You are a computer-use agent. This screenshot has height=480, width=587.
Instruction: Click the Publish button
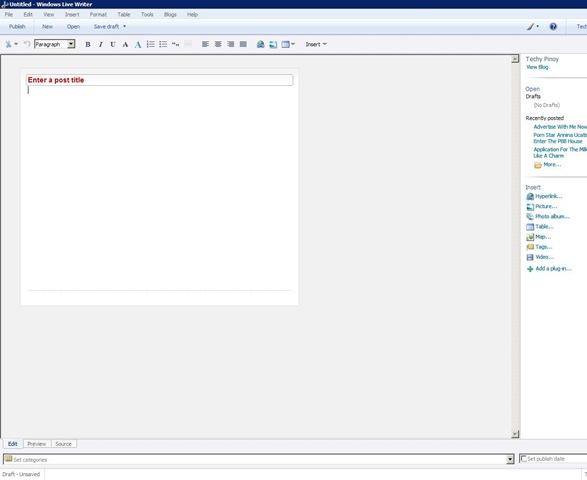point(17,27)
